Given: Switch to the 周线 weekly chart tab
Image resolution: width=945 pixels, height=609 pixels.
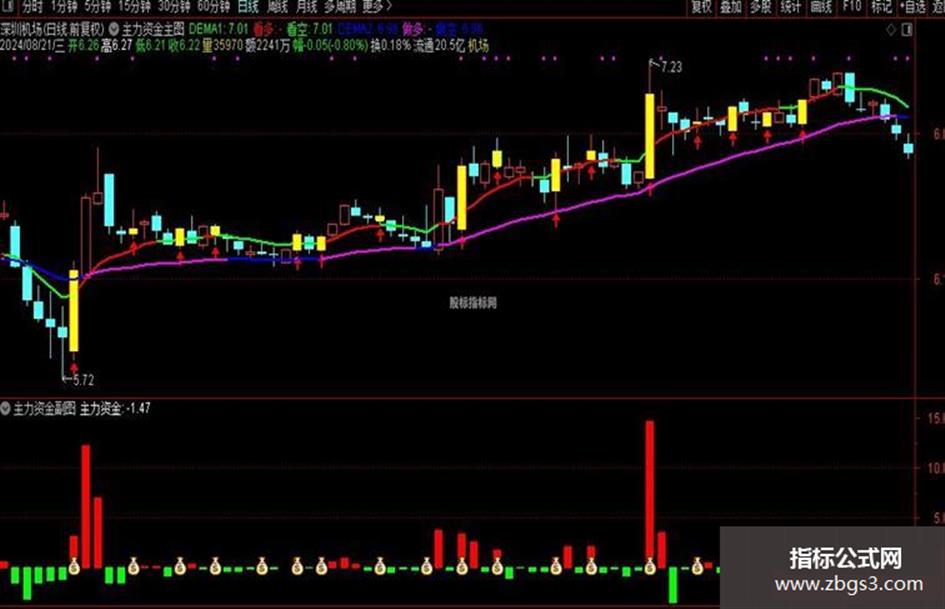Looking at the screenshot, I should click(x=277, y=7).
